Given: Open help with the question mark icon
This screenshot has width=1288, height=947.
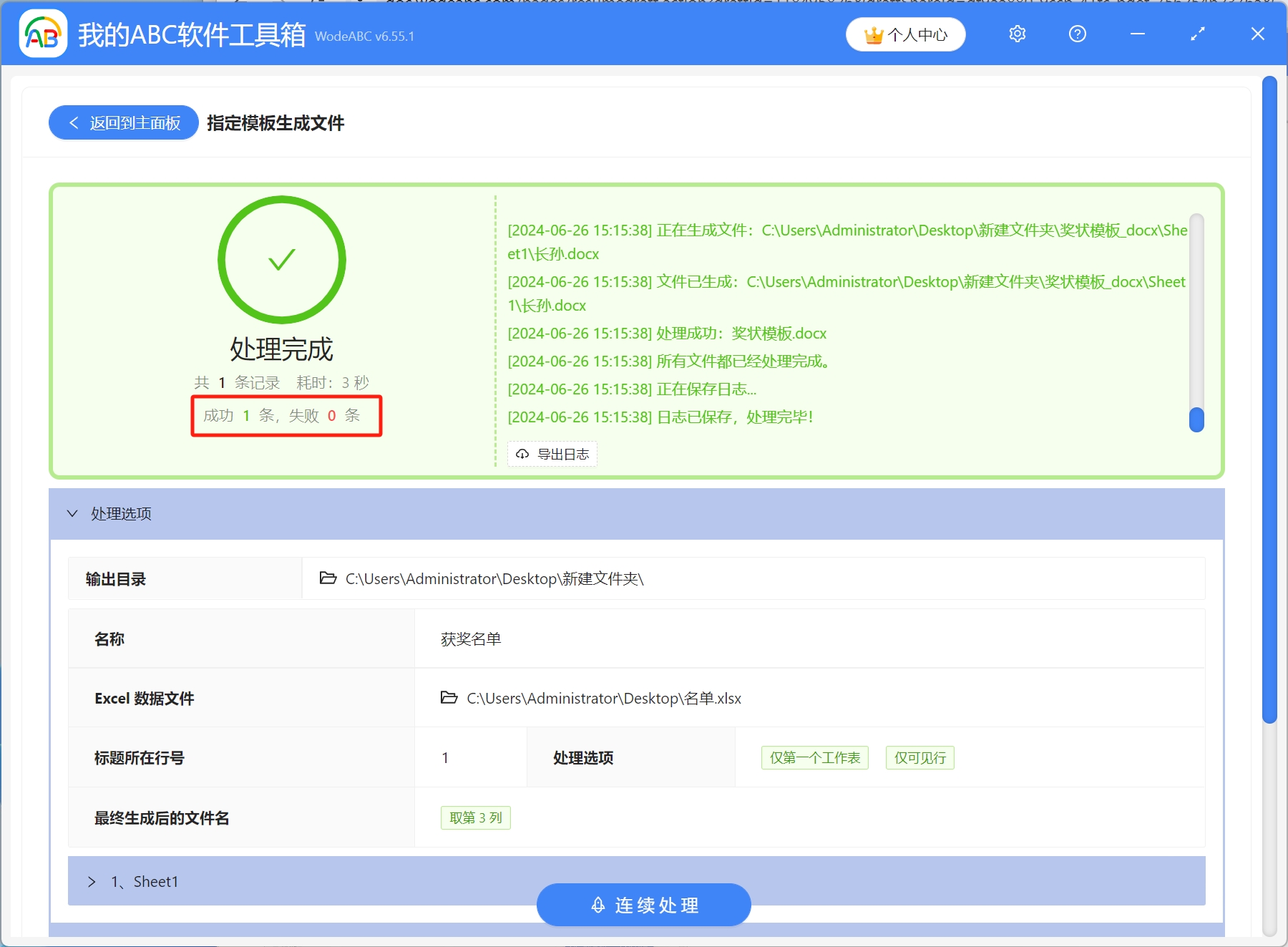Looking at the screenshot, I should point(1077,34).
